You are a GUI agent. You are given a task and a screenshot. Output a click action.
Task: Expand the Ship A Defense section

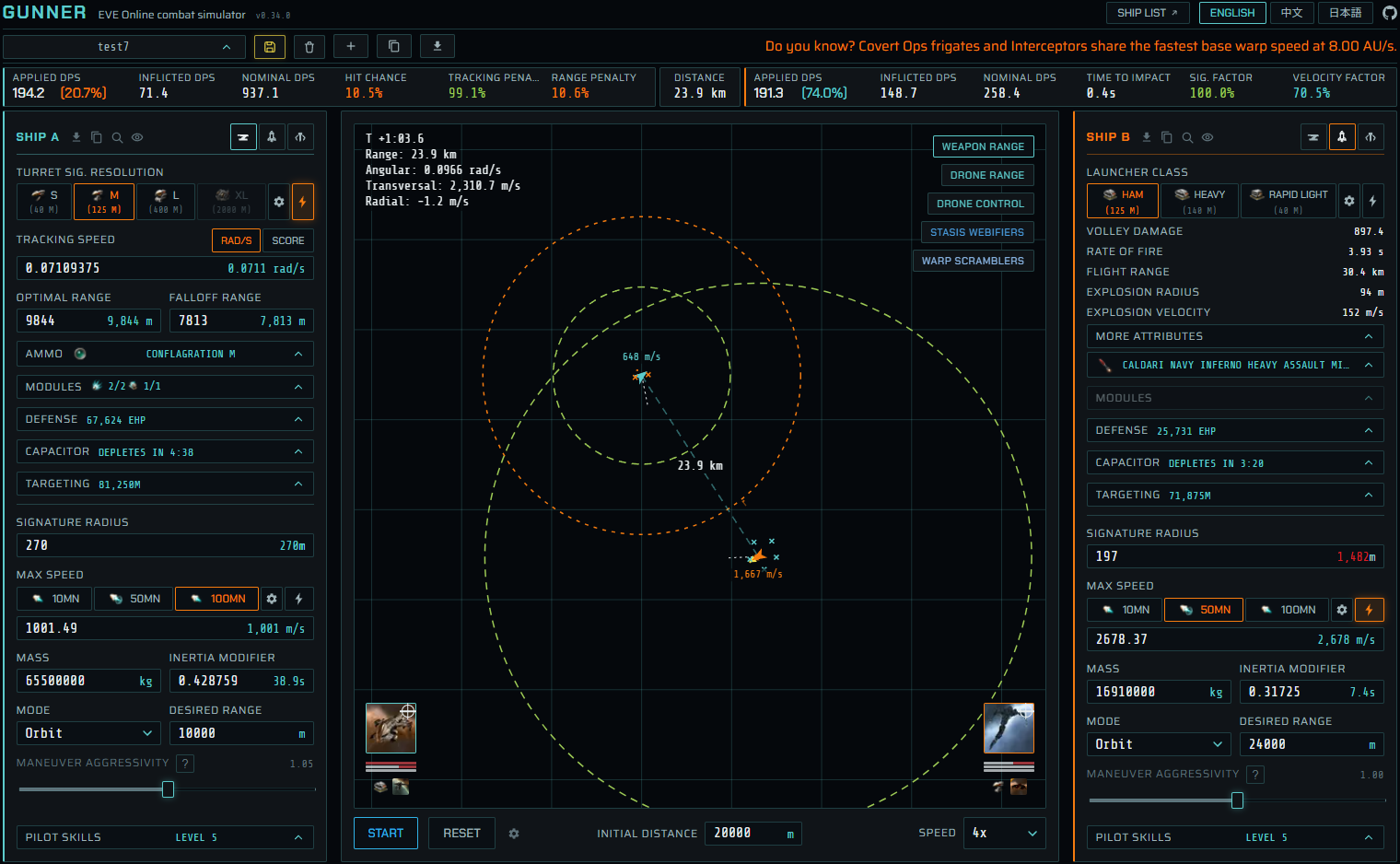click(x=165, y=419)
